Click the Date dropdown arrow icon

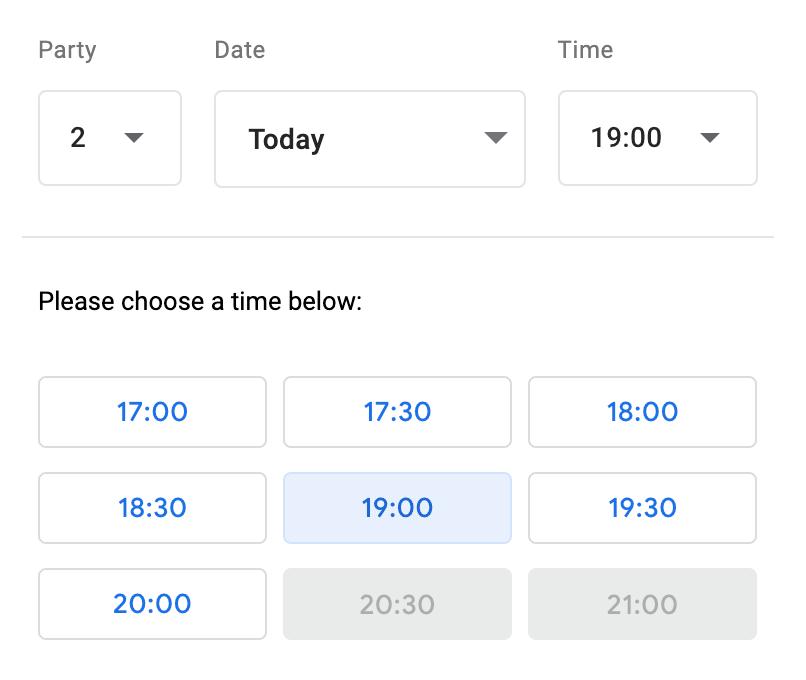tap(495, 138)
